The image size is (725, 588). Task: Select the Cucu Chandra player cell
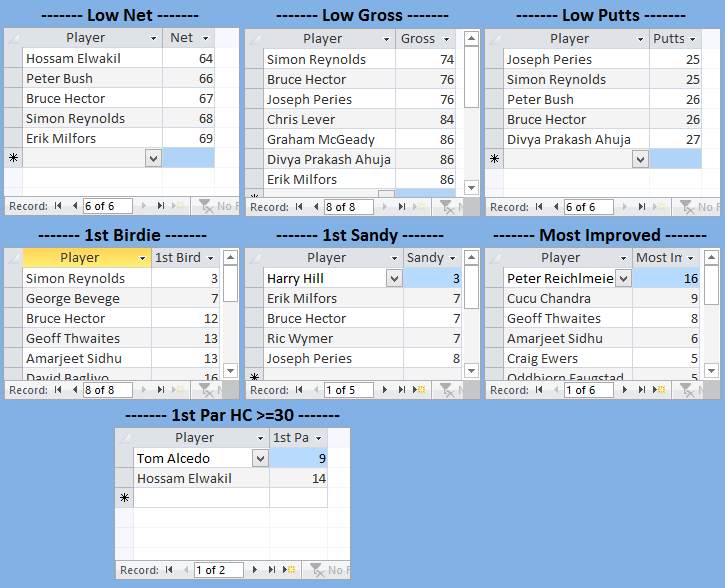click(x=558, y=299)
